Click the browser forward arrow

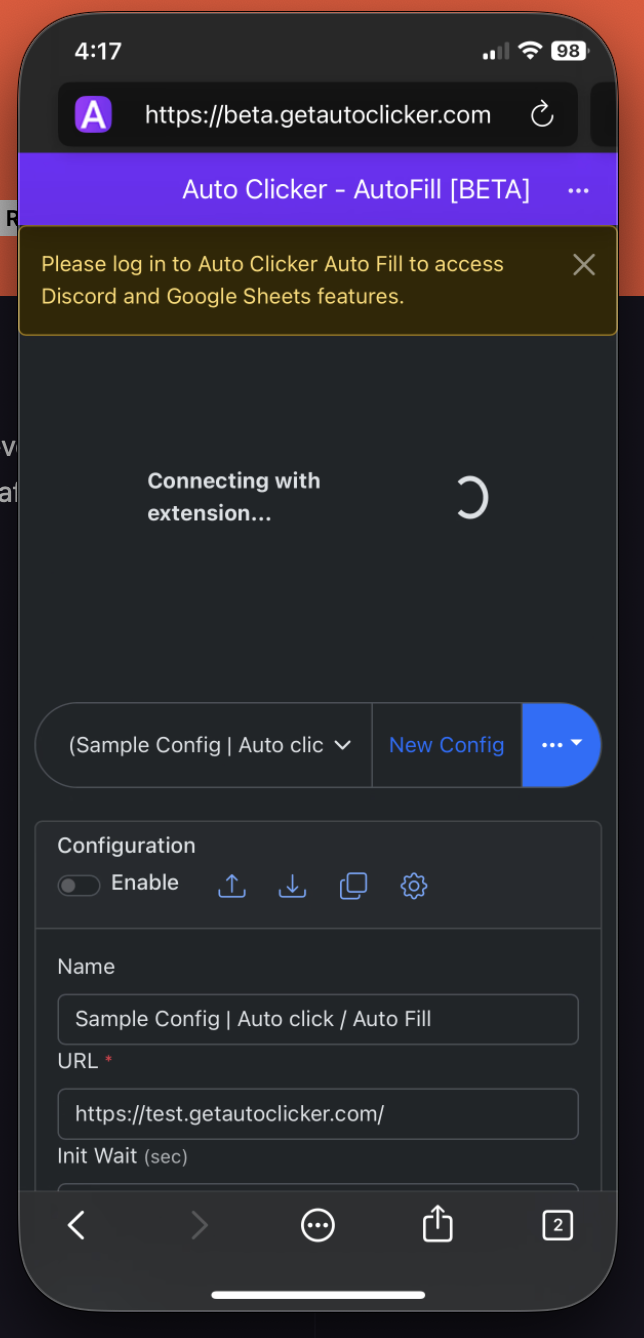click(x=199, y=1224)
